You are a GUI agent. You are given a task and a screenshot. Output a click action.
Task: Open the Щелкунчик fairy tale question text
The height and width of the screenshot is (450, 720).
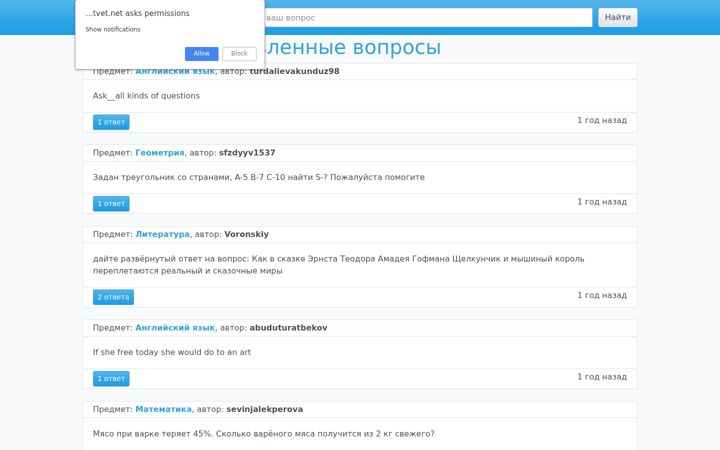(x=338, y=265)
